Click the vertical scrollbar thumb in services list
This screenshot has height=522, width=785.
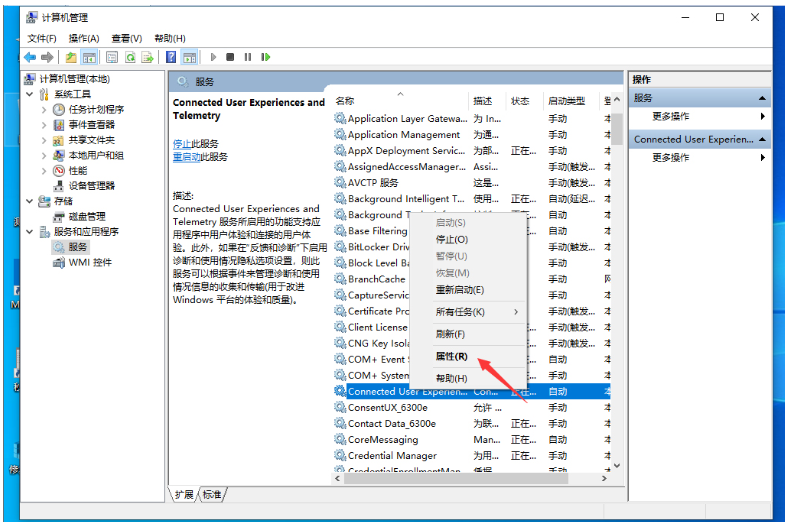point(617,128)
